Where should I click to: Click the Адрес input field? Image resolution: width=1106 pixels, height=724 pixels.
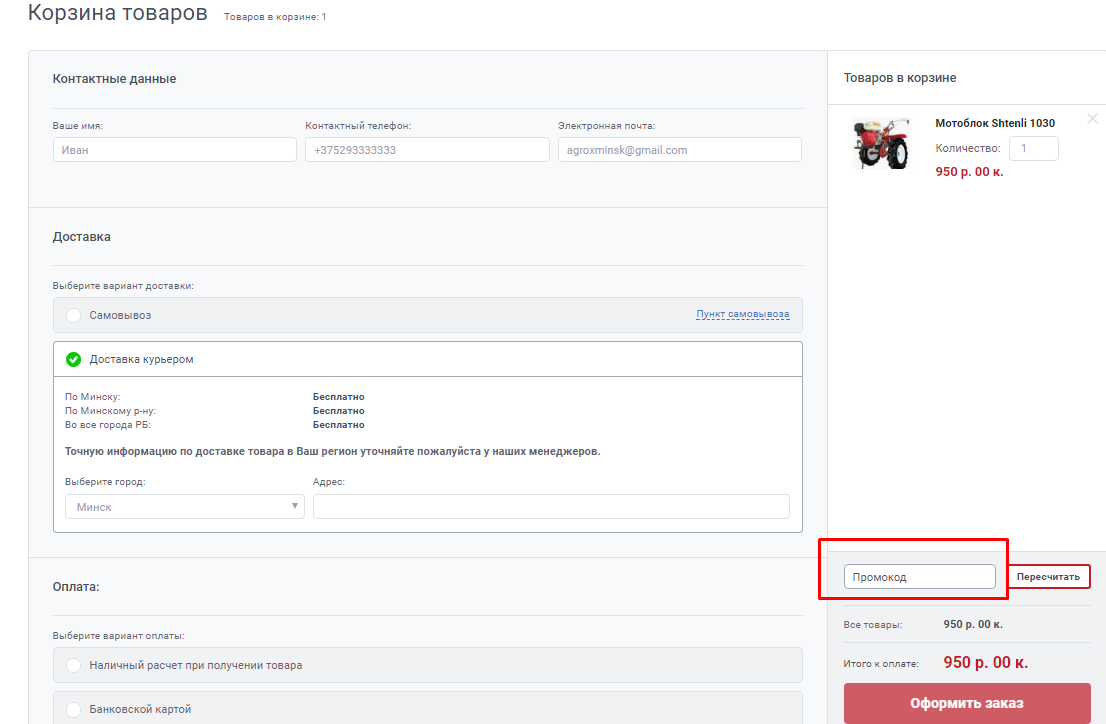click(x=551, y=507)
